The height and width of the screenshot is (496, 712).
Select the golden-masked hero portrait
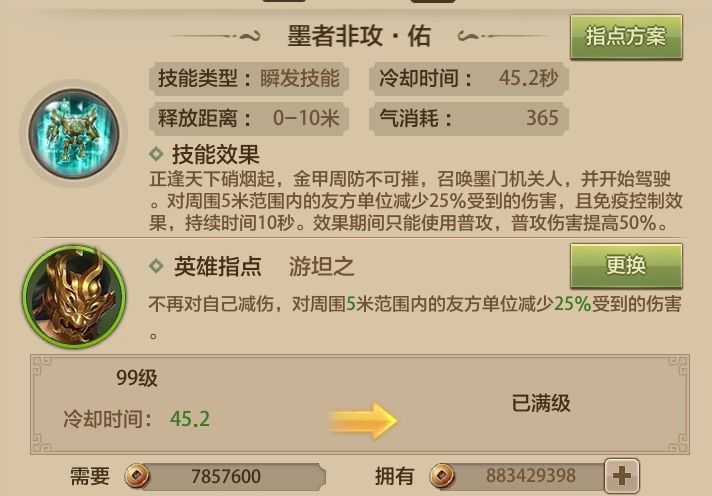pos(74,296)
